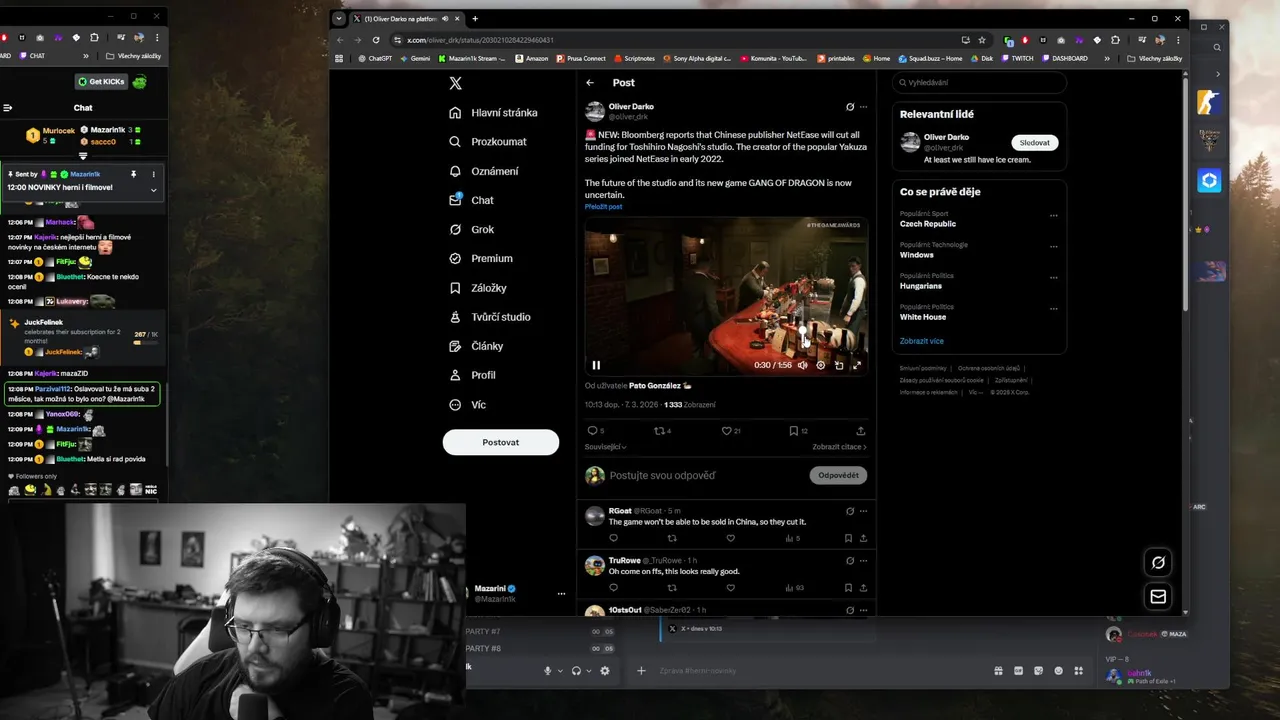Open Hlavní stránka in X sidebar

(493, 113)
